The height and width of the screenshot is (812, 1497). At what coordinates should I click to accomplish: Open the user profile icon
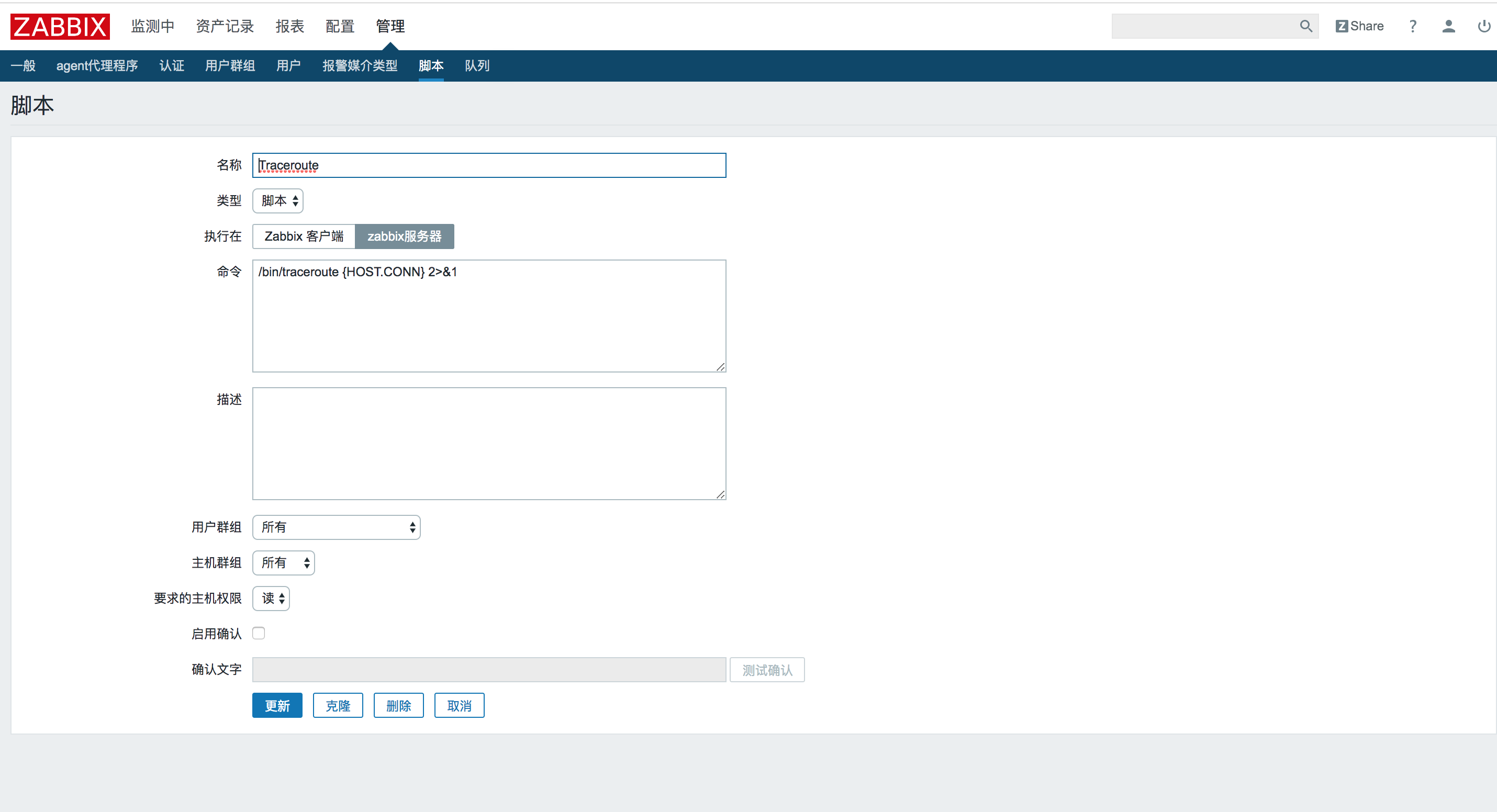1449,26
